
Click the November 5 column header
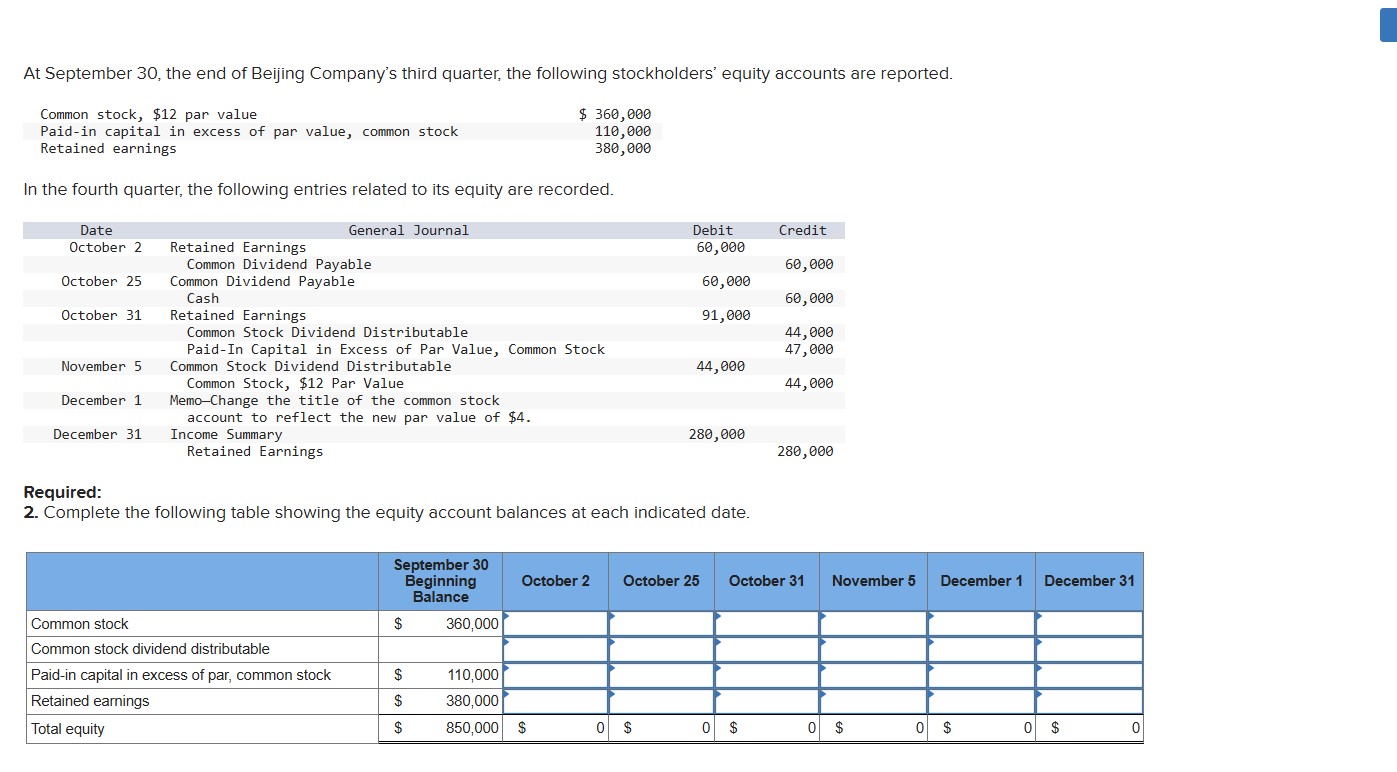[x=874, y=581]
